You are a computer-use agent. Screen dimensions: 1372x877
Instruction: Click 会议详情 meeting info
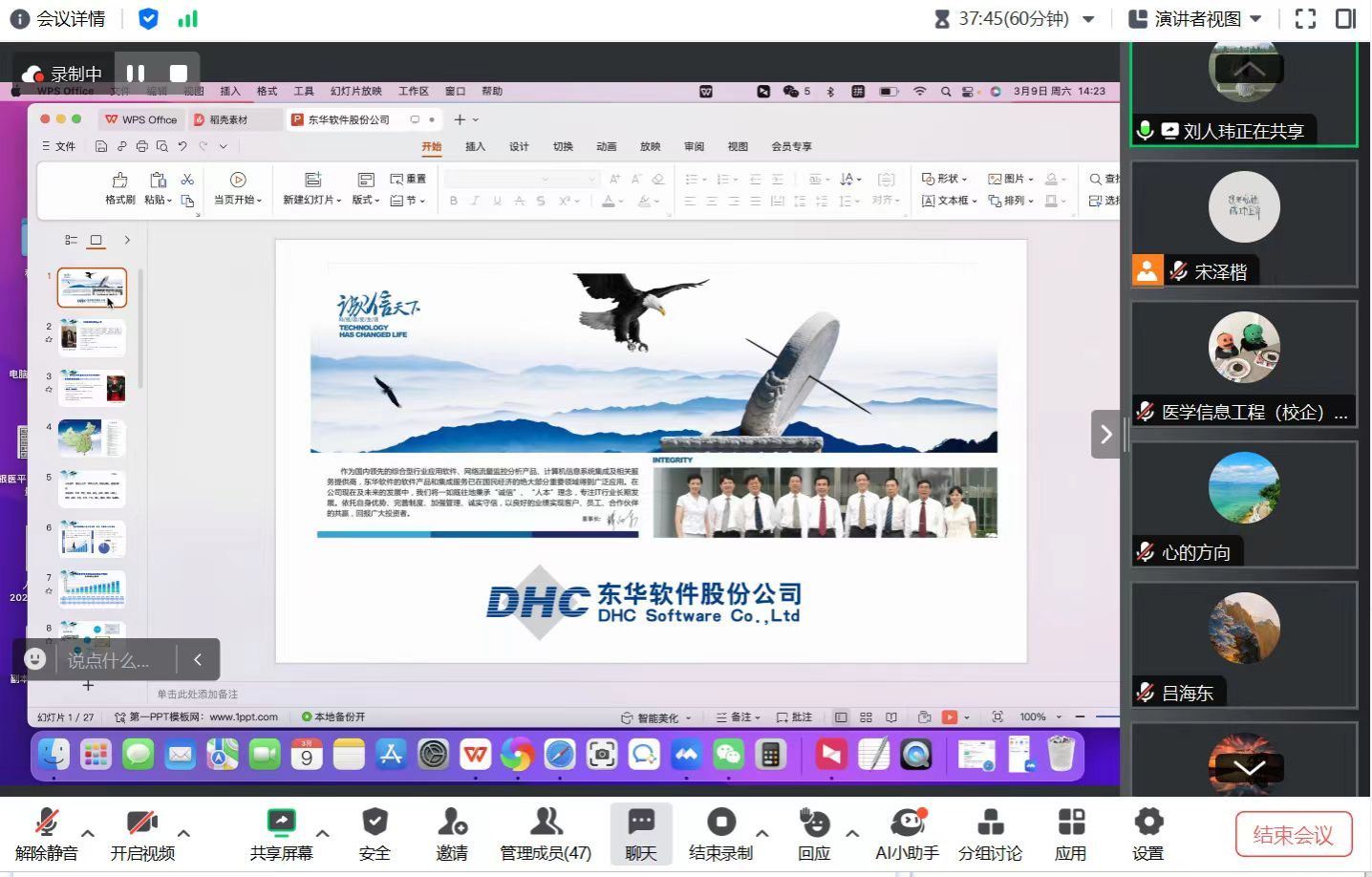[x=58, y=19]
